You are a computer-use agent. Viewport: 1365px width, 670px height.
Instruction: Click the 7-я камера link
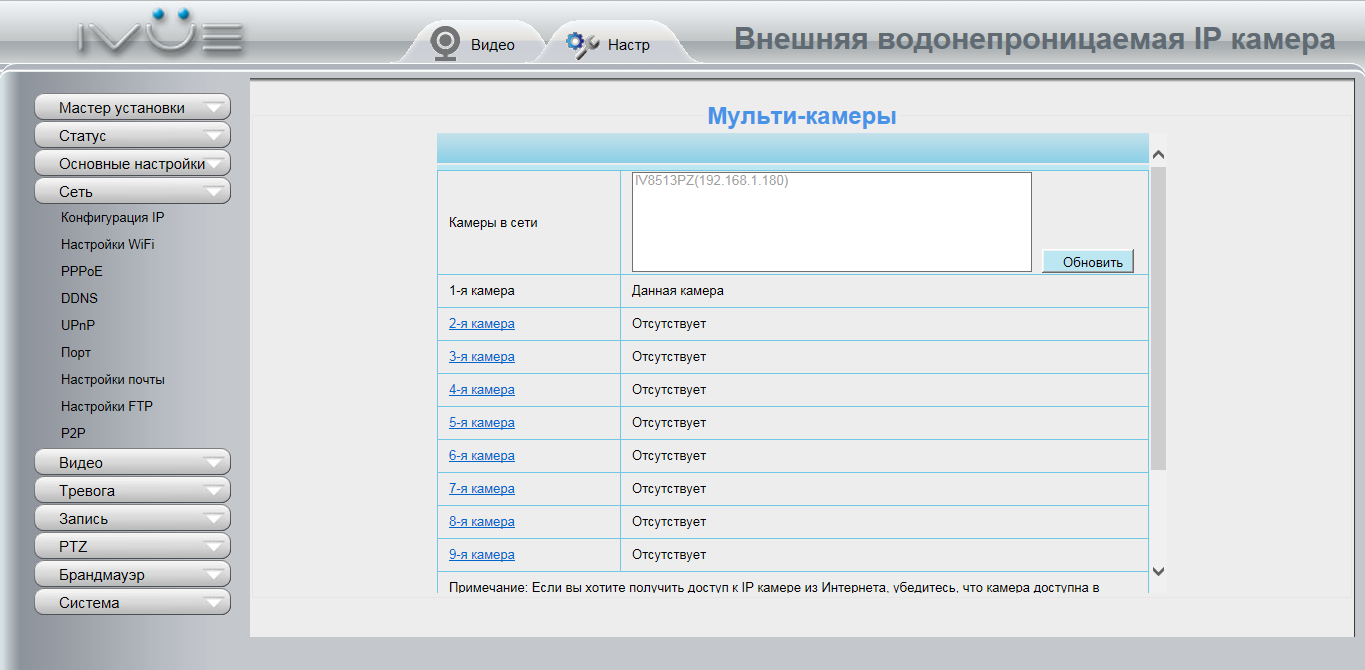[x=482, y=488]
